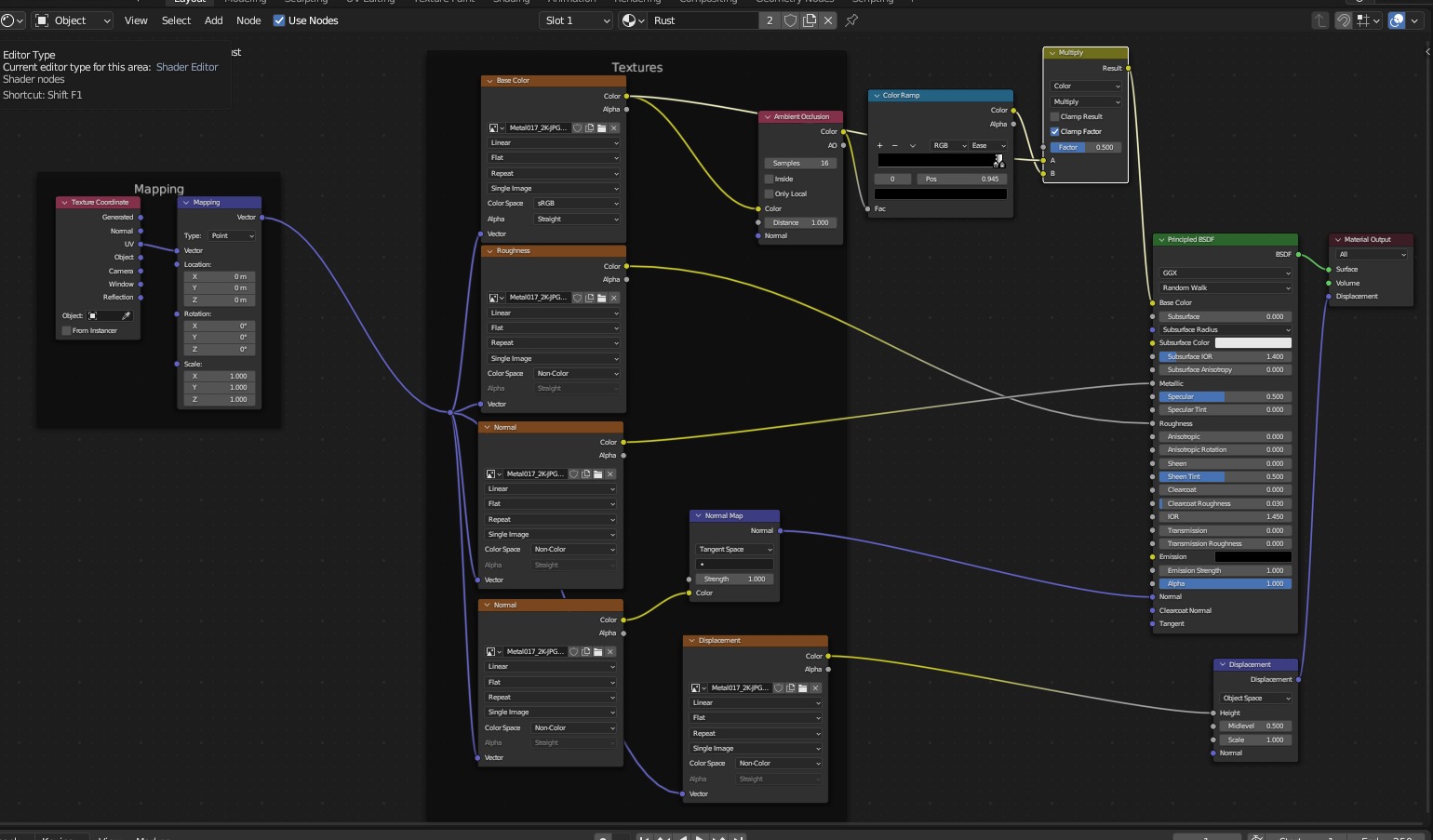The height and width of the screenshot is (840, 1433).
Task: Click the Displacement Midlevel field
Action: point(1255,726)
